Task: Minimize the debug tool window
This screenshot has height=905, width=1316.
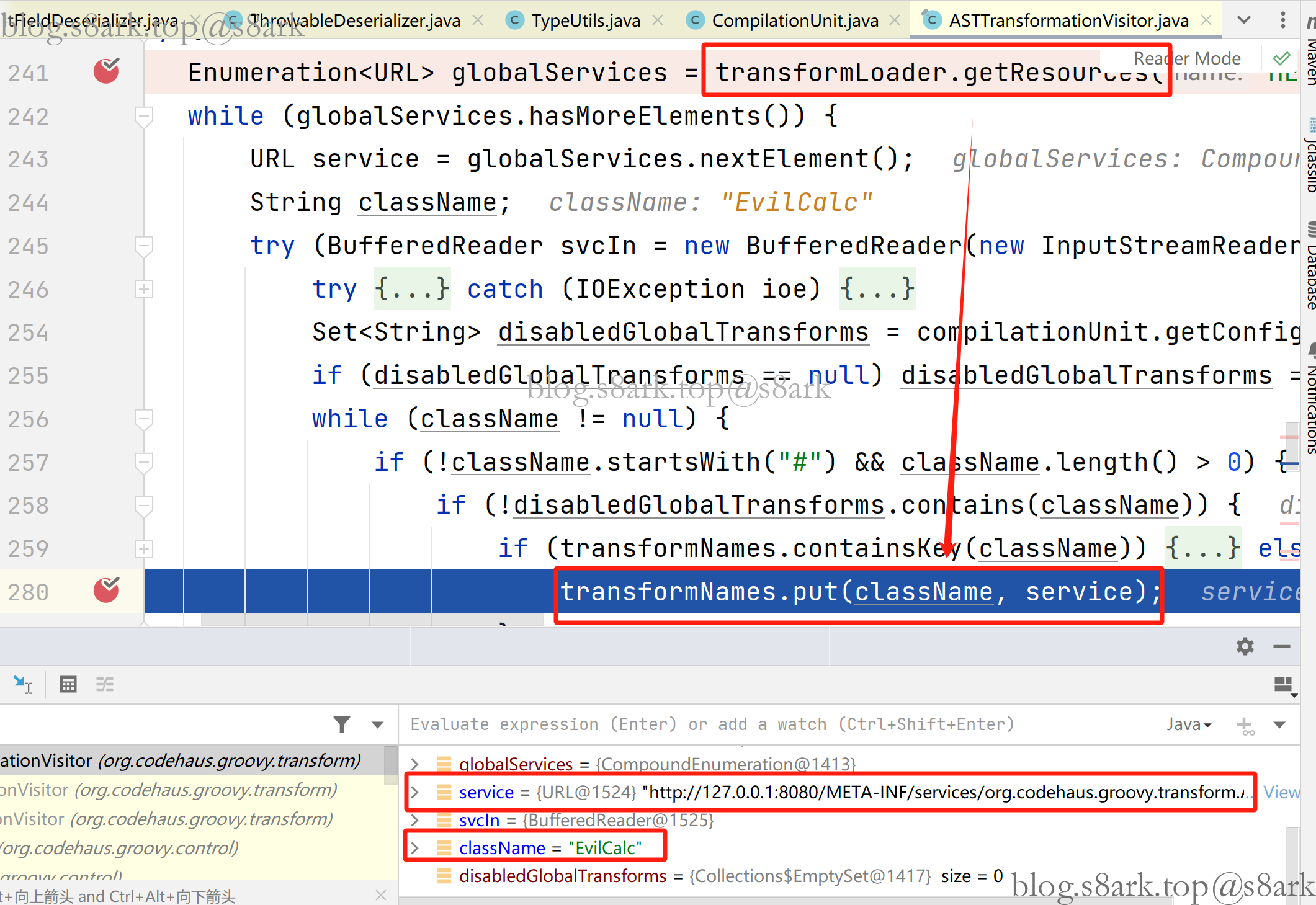Action: click(1282, 646)
